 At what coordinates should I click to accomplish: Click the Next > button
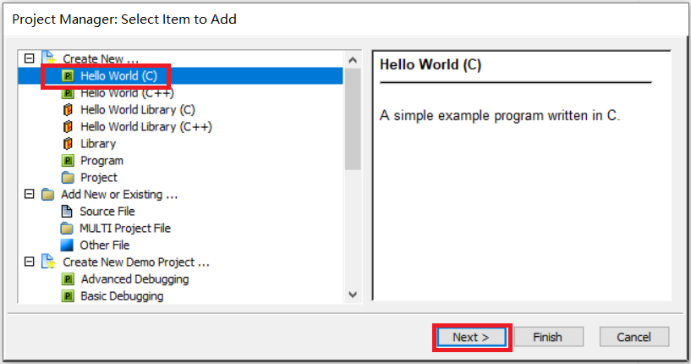tap(471, 337)
